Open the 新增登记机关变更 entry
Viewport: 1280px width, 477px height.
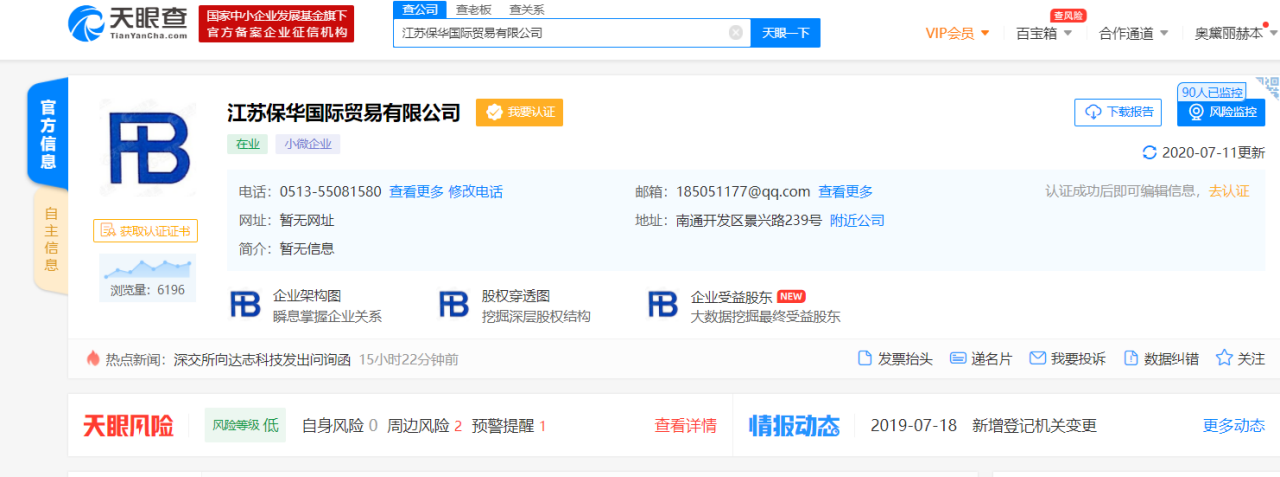pos(1034,426)
